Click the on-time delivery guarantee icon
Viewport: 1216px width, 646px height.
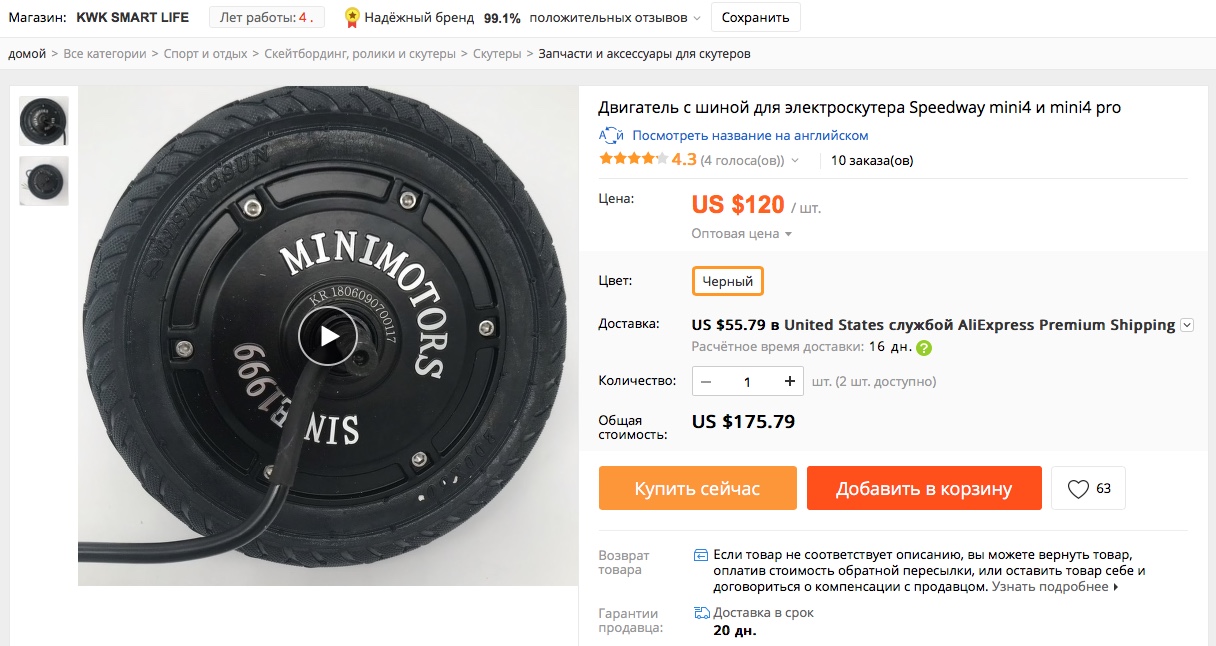[702, 613]
